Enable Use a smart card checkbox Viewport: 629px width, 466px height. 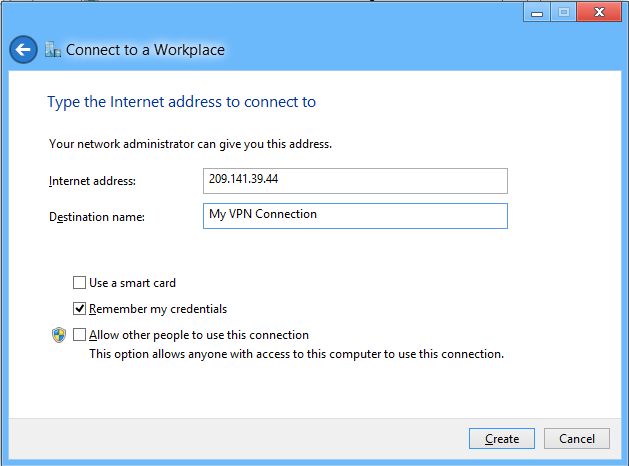tap(79, 283)
